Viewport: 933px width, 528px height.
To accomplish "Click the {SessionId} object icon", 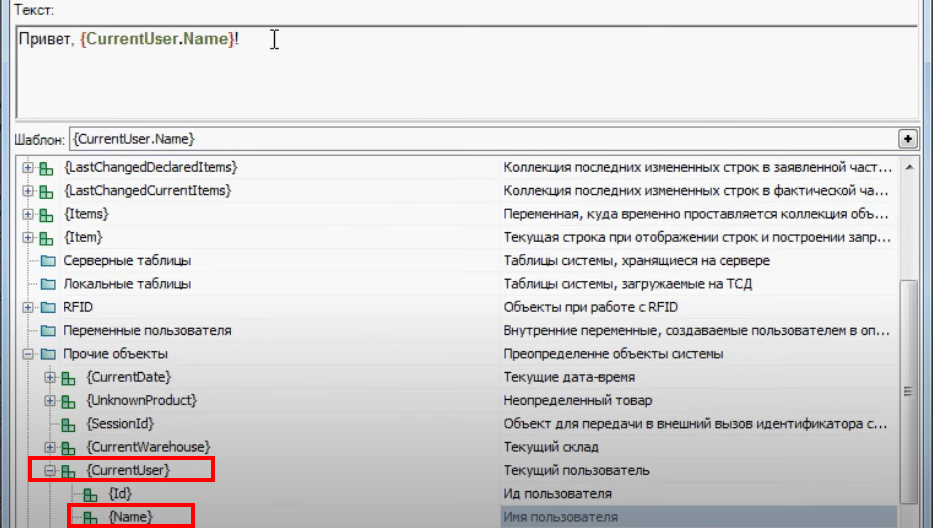I will tap(68, 424).
